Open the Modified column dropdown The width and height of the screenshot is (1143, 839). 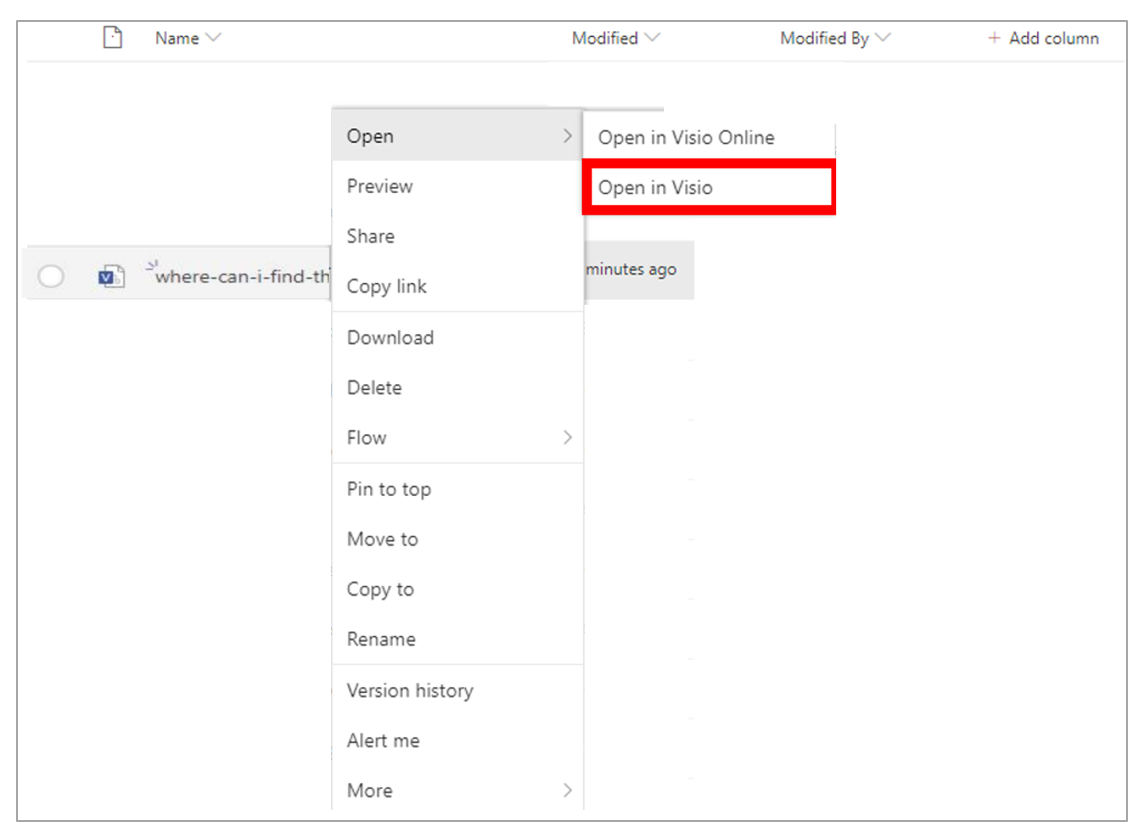coord(616,38)
